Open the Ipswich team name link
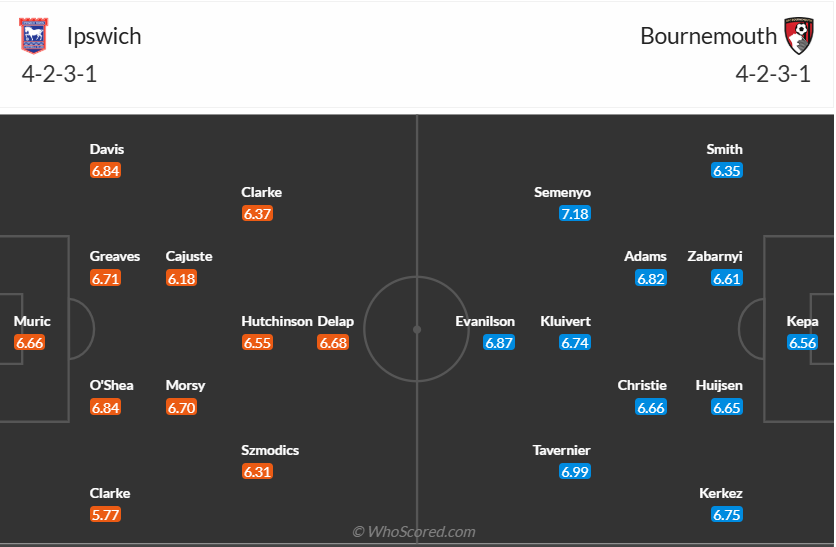This screenshot has height=547, width=836. pyautogui.click(x=104, y=36)
